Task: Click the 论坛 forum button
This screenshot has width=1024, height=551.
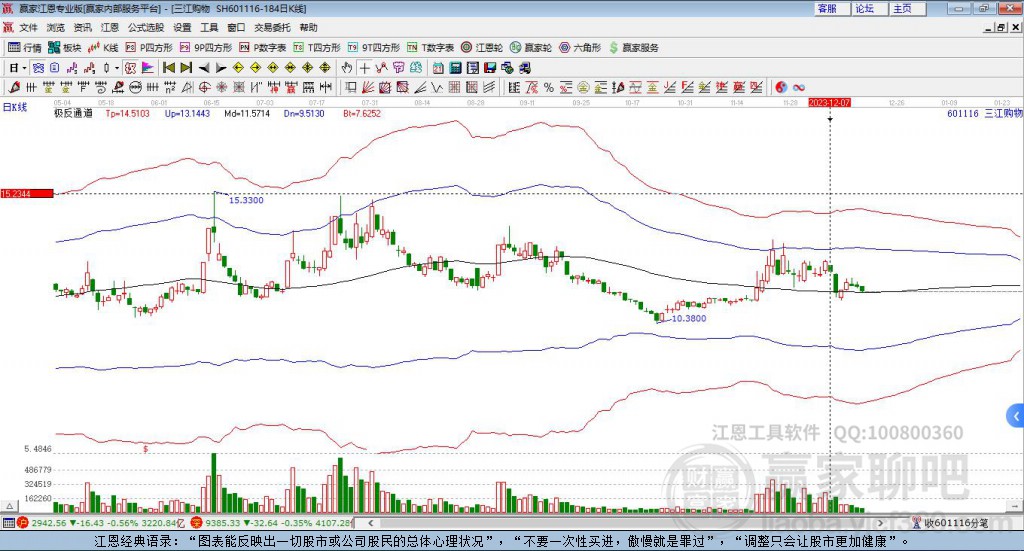Action: pos(869,8)
